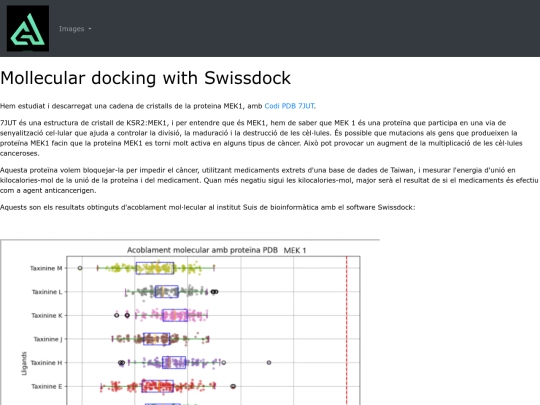Click the green A logo in navbar
The width and height of the screenshot is (540, 405).
(28, 29)
